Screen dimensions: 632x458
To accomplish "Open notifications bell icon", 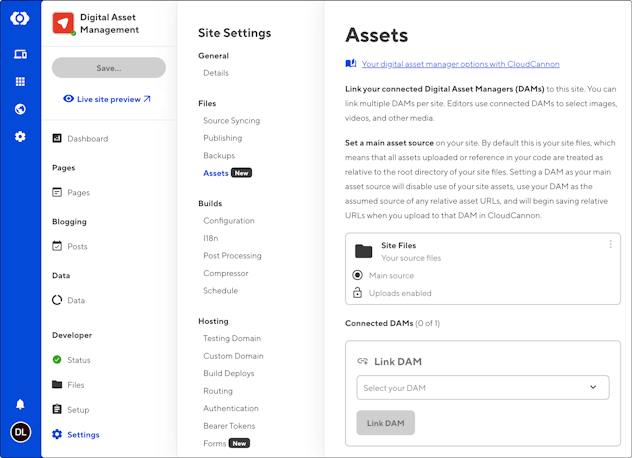I will tap(20, 404).
